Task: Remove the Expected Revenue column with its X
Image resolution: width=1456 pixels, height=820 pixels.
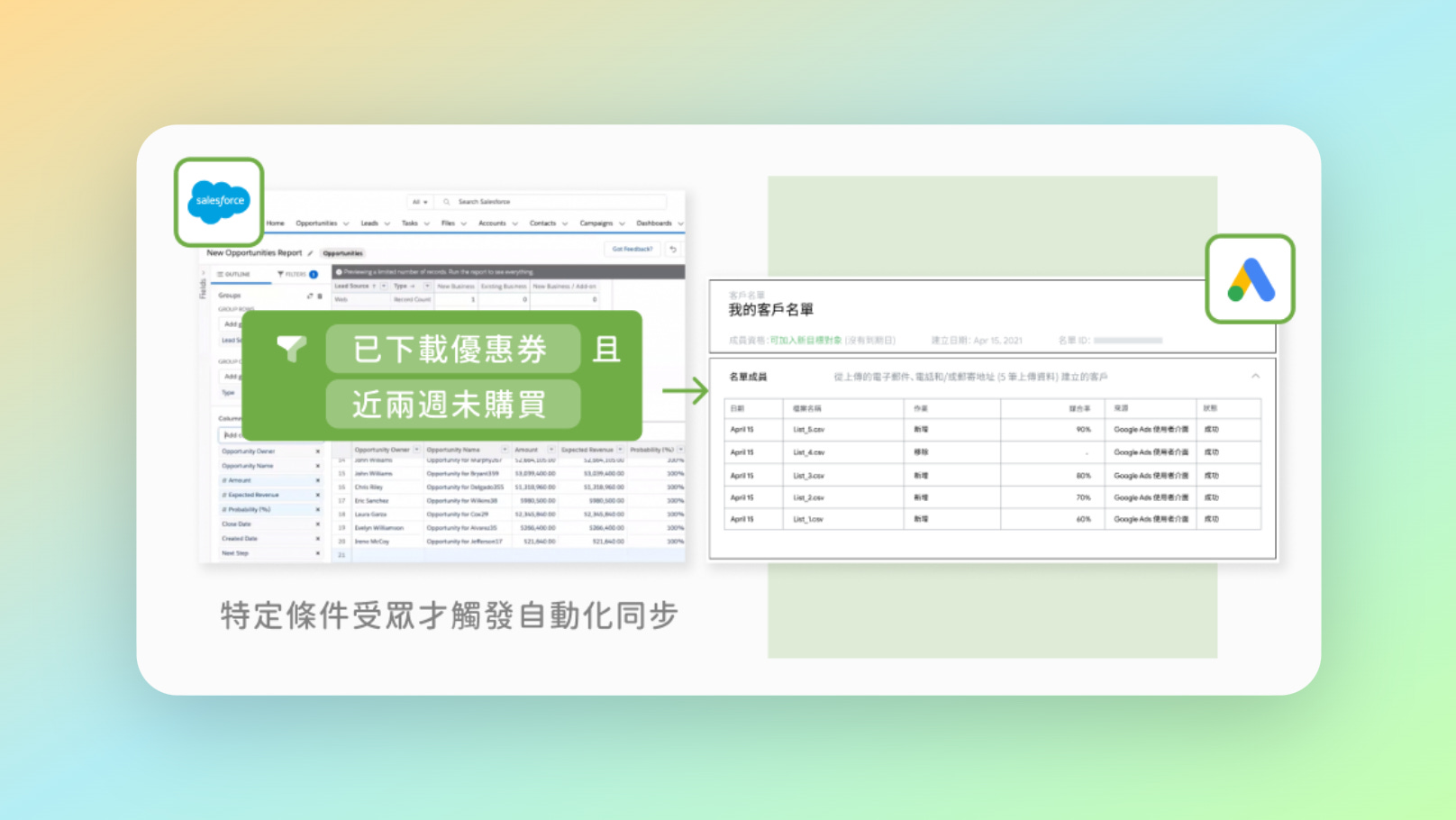Action: [x=317, y=495]
